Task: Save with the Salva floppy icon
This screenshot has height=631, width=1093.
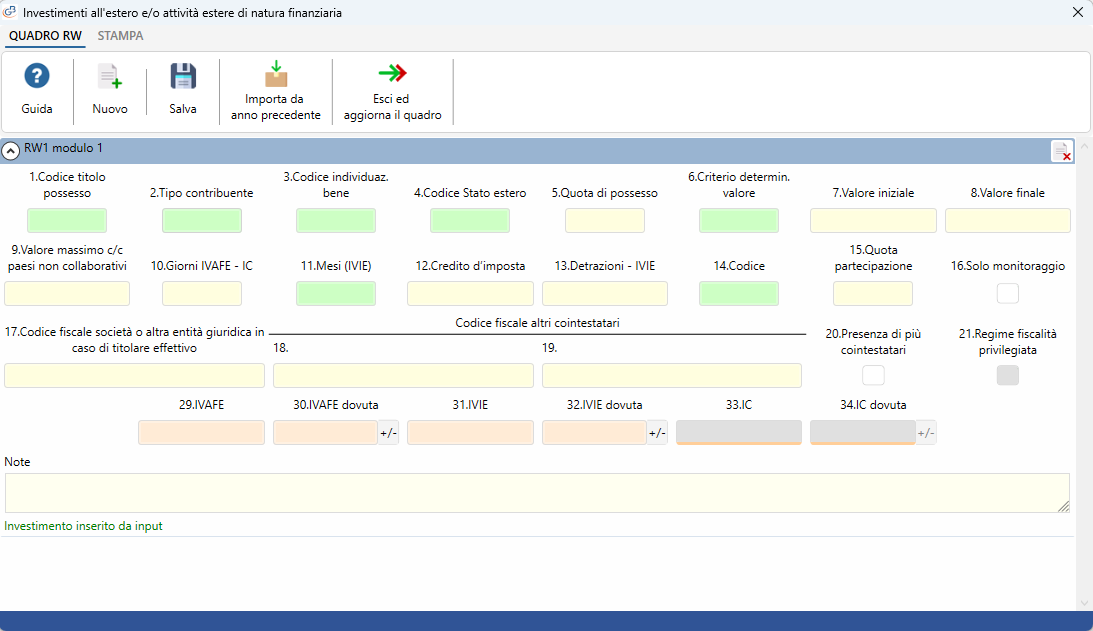Action: 183,77
